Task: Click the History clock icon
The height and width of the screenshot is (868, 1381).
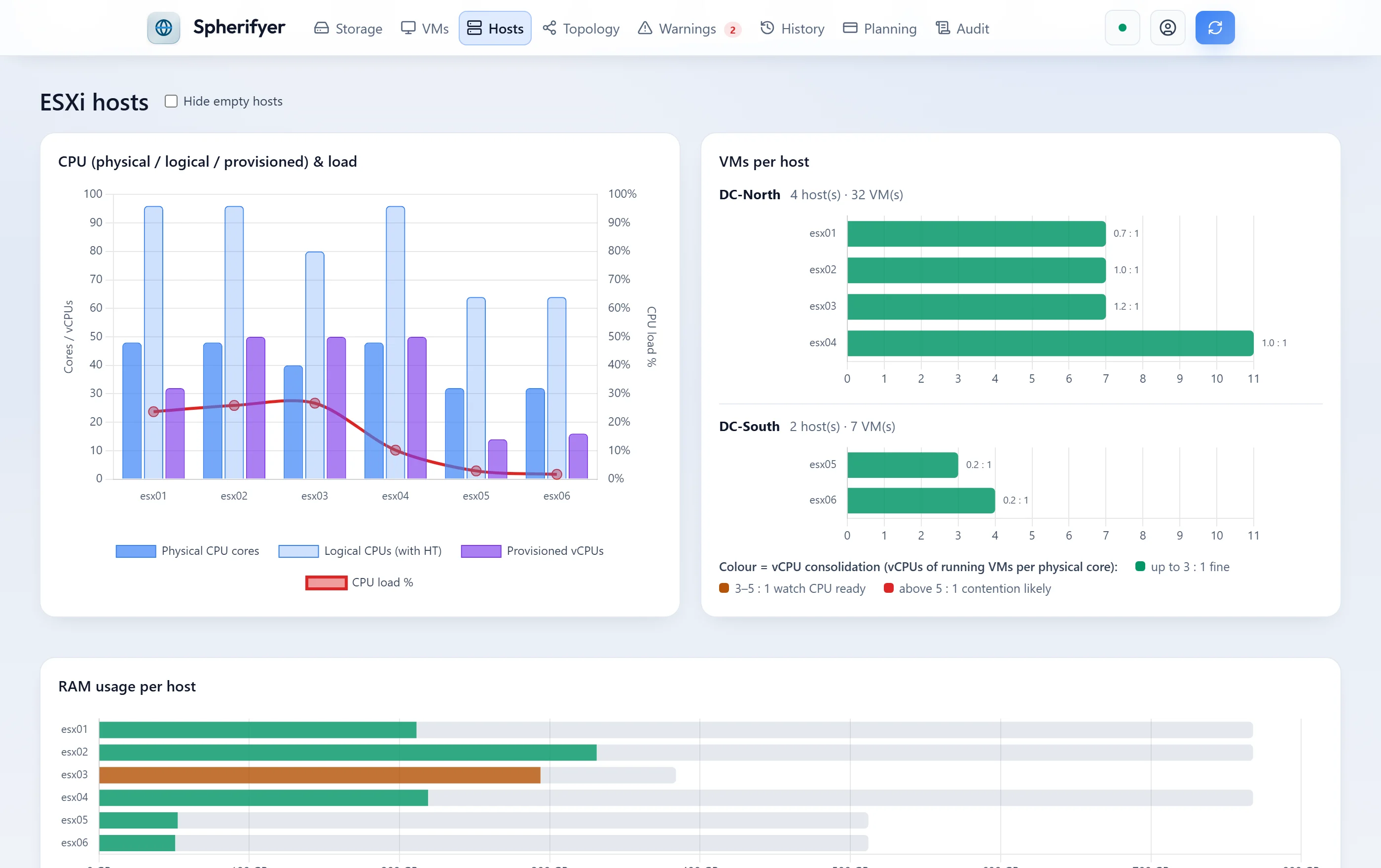Action: [x=767, y=28]
